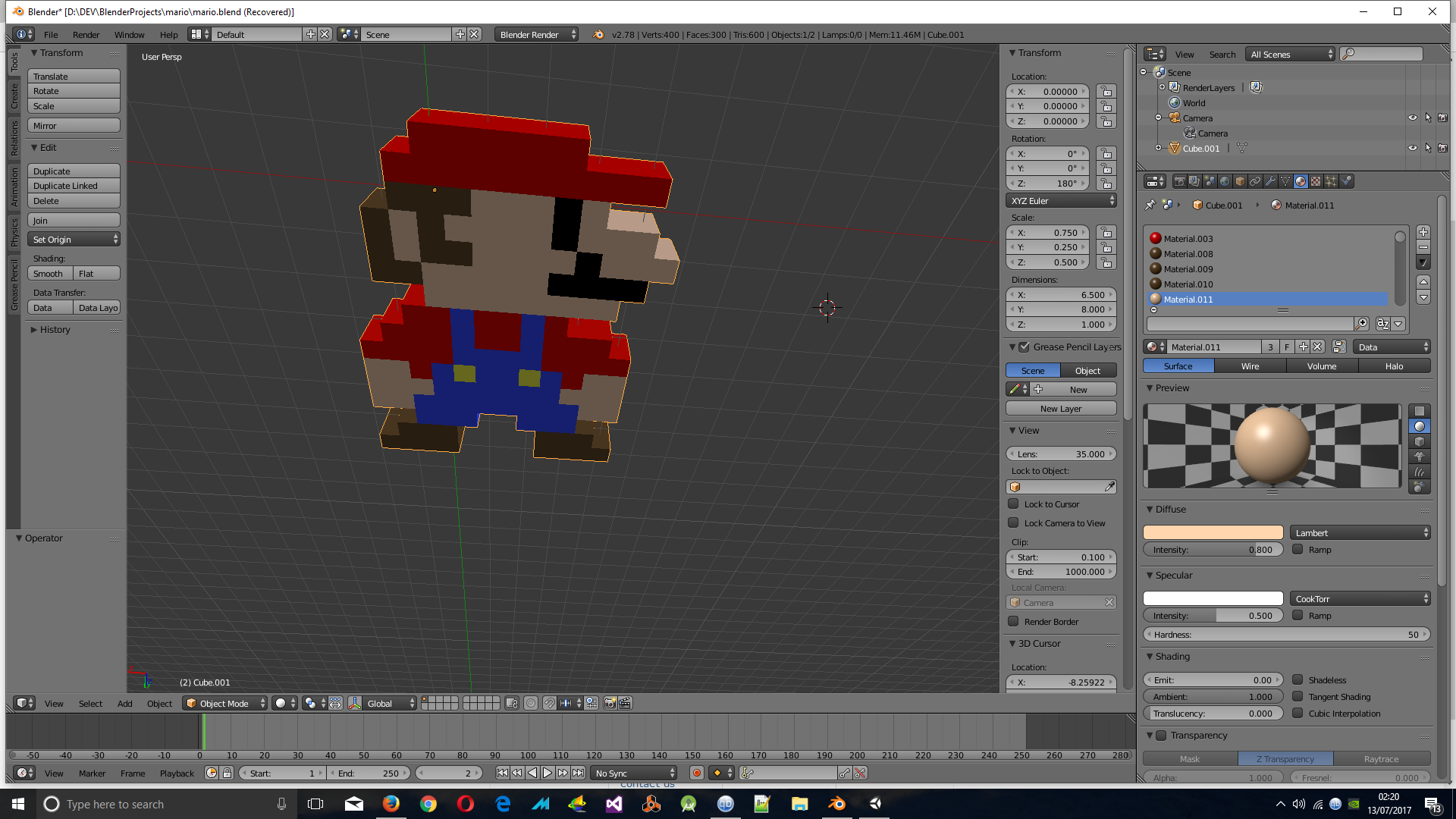
Task: Open the All Scenes outliner filter dropdown
Action: tap(1291, 54)
